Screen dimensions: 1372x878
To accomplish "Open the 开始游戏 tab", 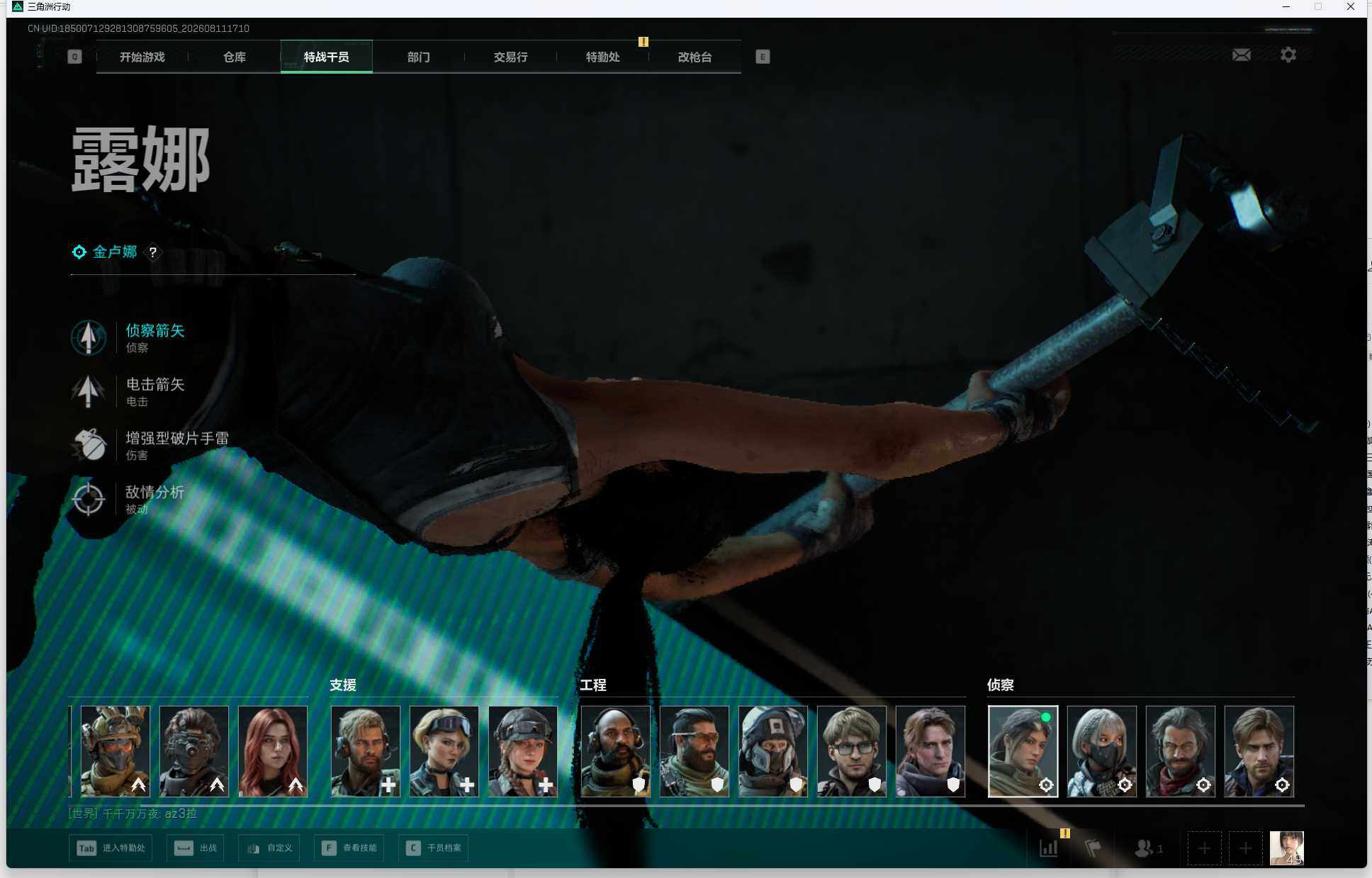I will point(142,57).
